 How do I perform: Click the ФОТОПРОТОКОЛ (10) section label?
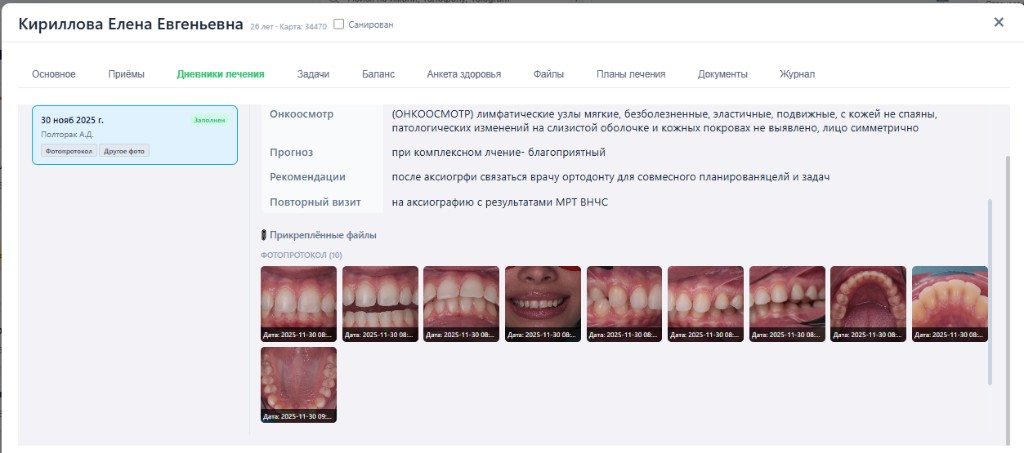tap(301, 255)
